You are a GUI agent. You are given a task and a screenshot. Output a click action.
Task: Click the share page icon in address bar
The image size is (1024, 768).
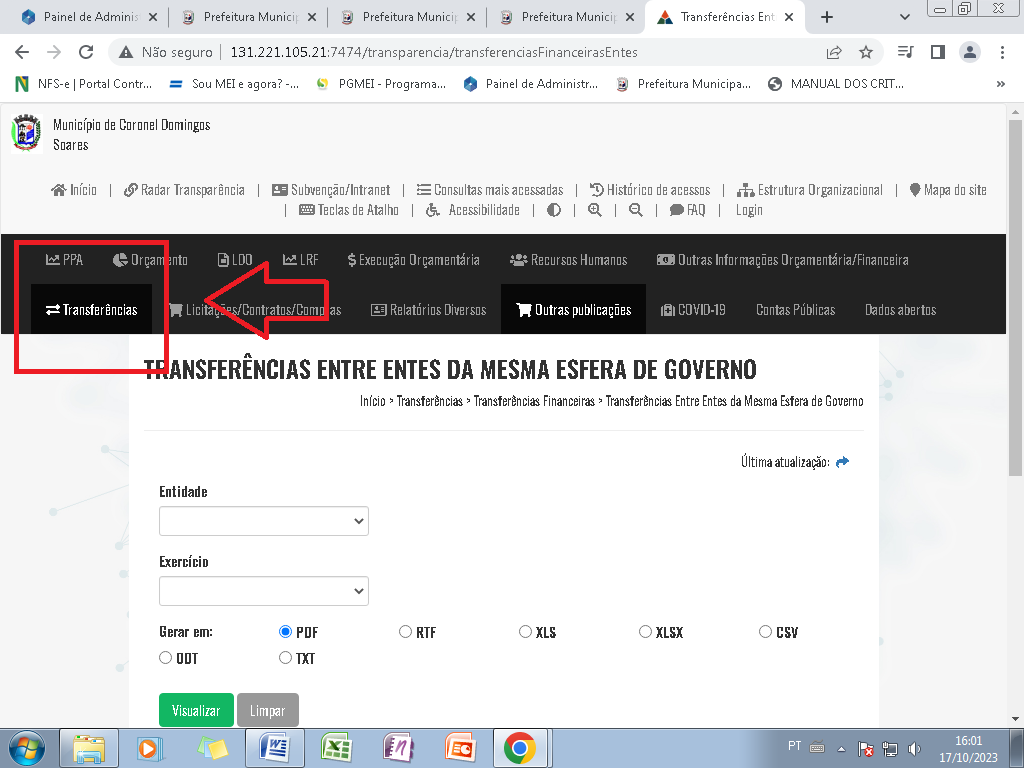(x=834, y=52)
